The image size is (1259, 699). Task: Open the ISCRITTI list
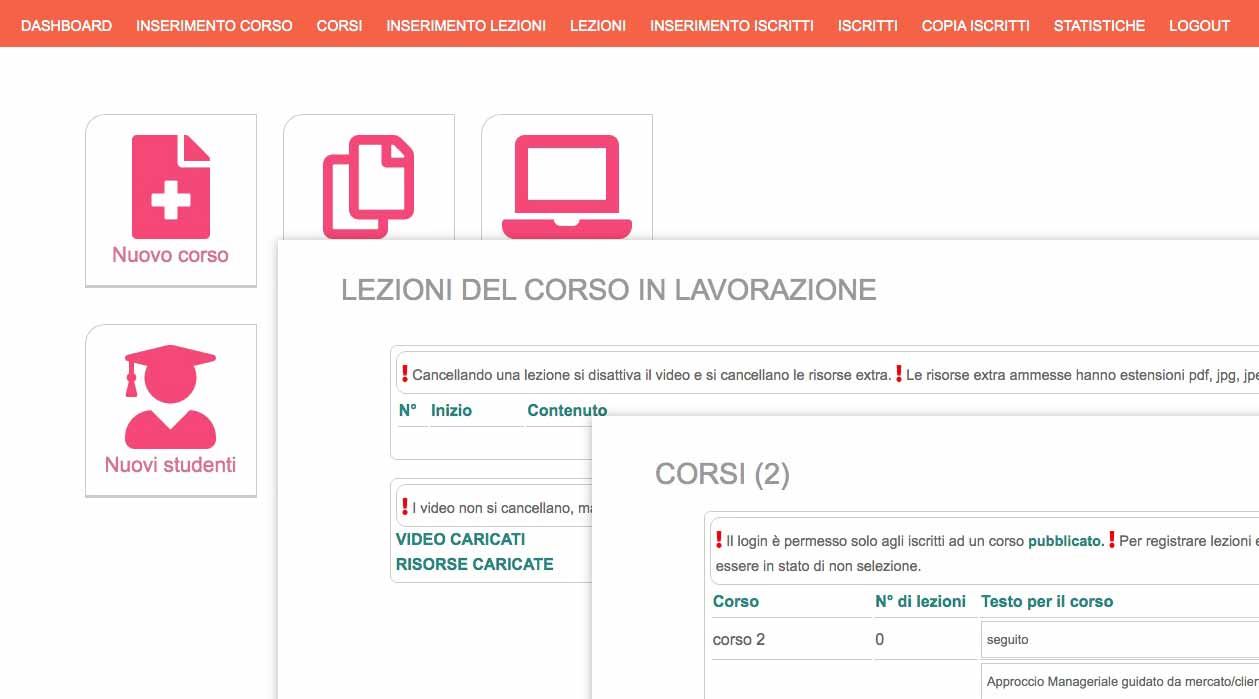coord(866,26)
